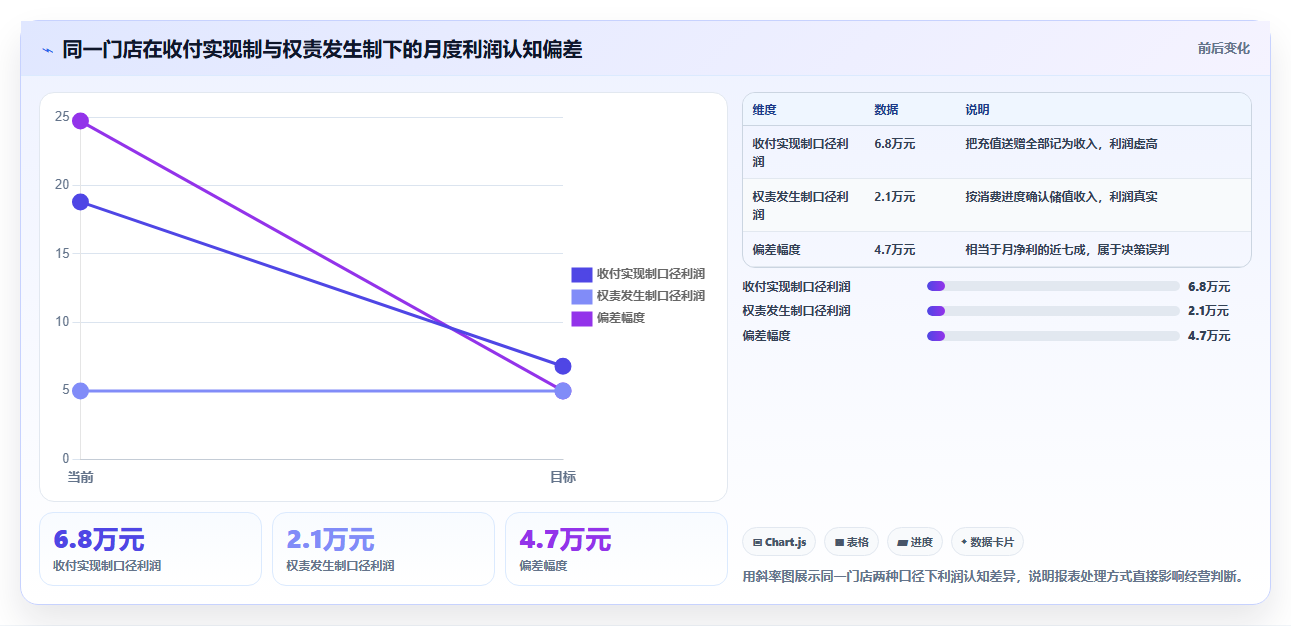Click y-axis tick label 10

coord(62,322)
